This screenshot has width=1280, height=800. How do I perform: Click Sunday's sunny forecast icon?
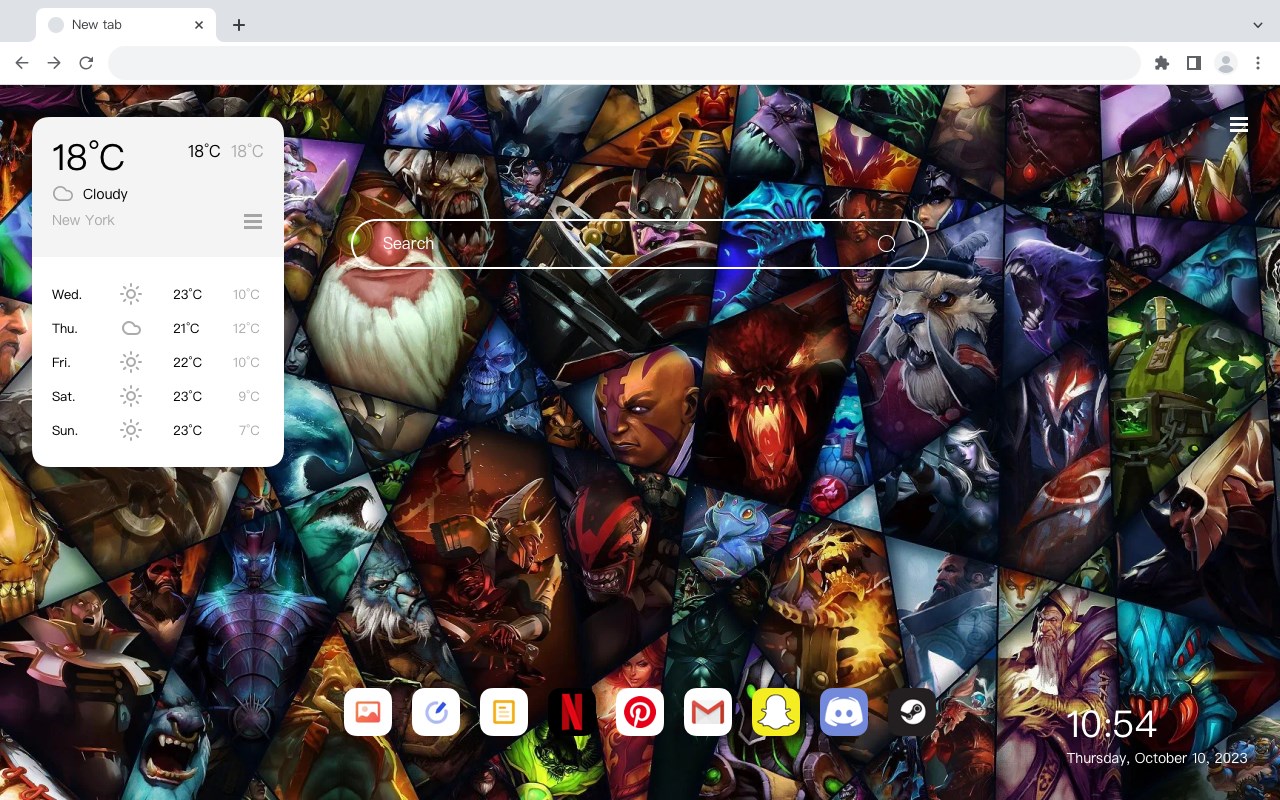coord(131,430)
